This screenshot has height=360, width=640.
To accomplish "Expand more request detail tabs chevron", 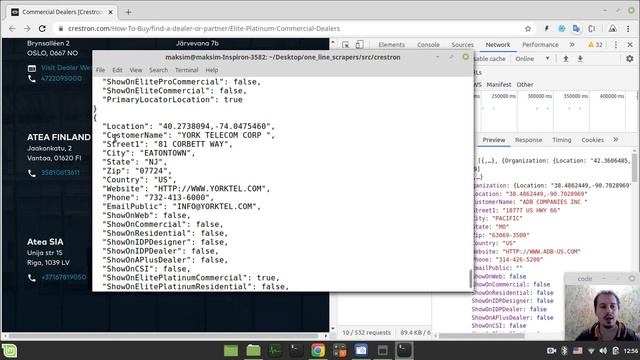I will pos(616,140).
